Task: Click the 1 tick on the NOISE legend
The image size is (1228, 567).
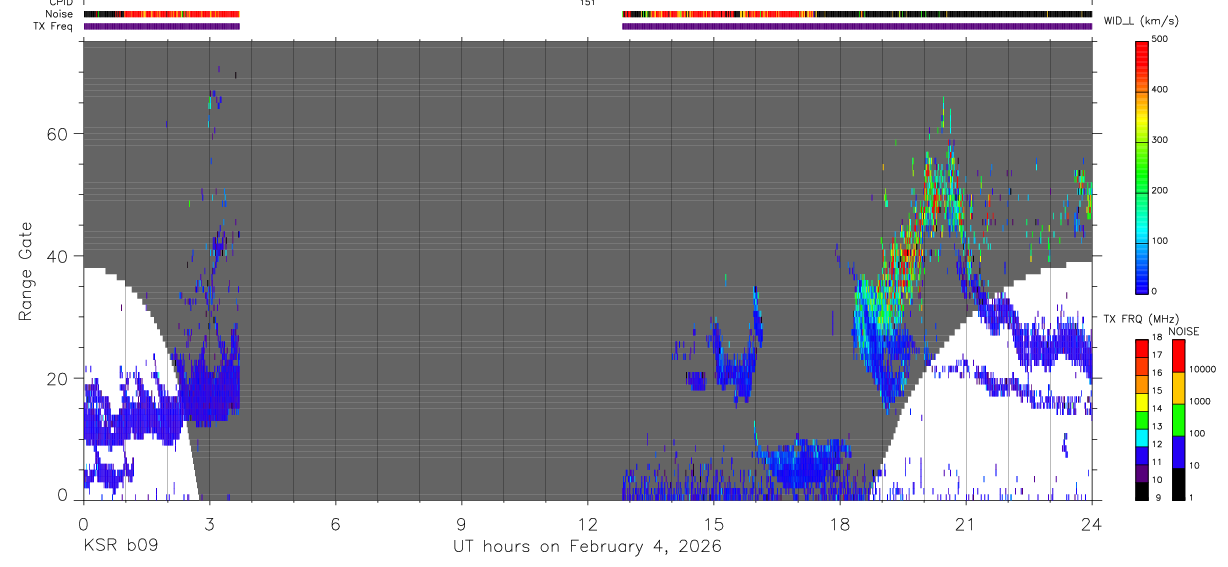Action: tap(1191, 497)
